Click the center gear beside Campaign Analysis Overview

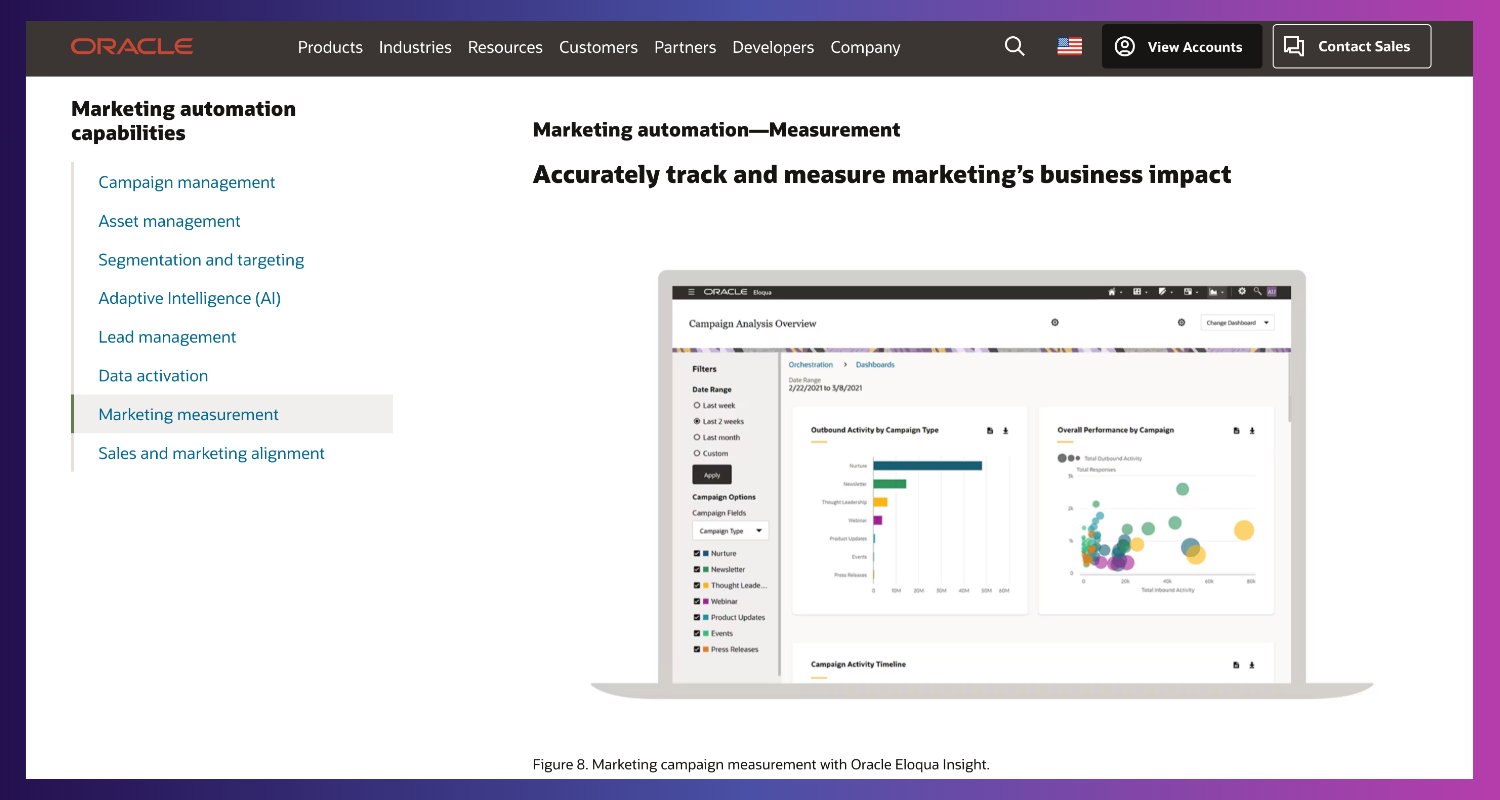click(x=1055, y=322)
